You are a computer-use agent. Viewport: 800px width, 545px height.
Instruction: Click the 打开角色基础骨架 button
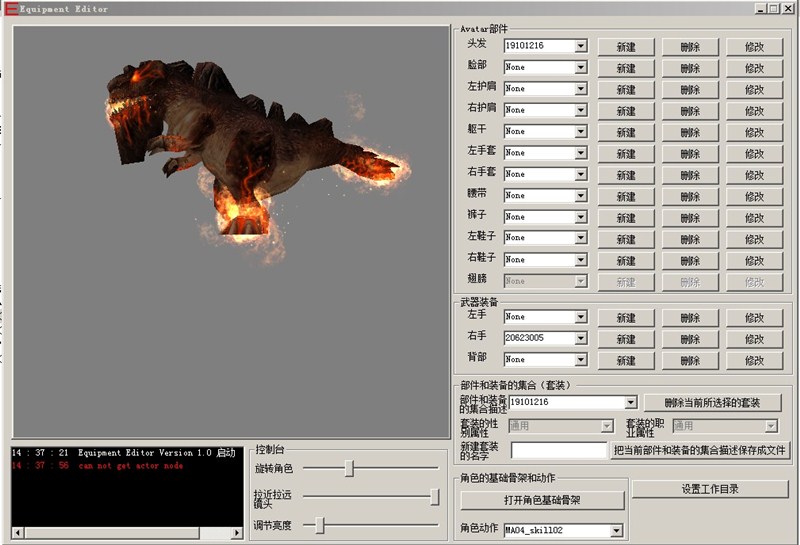tap(543, 500)
